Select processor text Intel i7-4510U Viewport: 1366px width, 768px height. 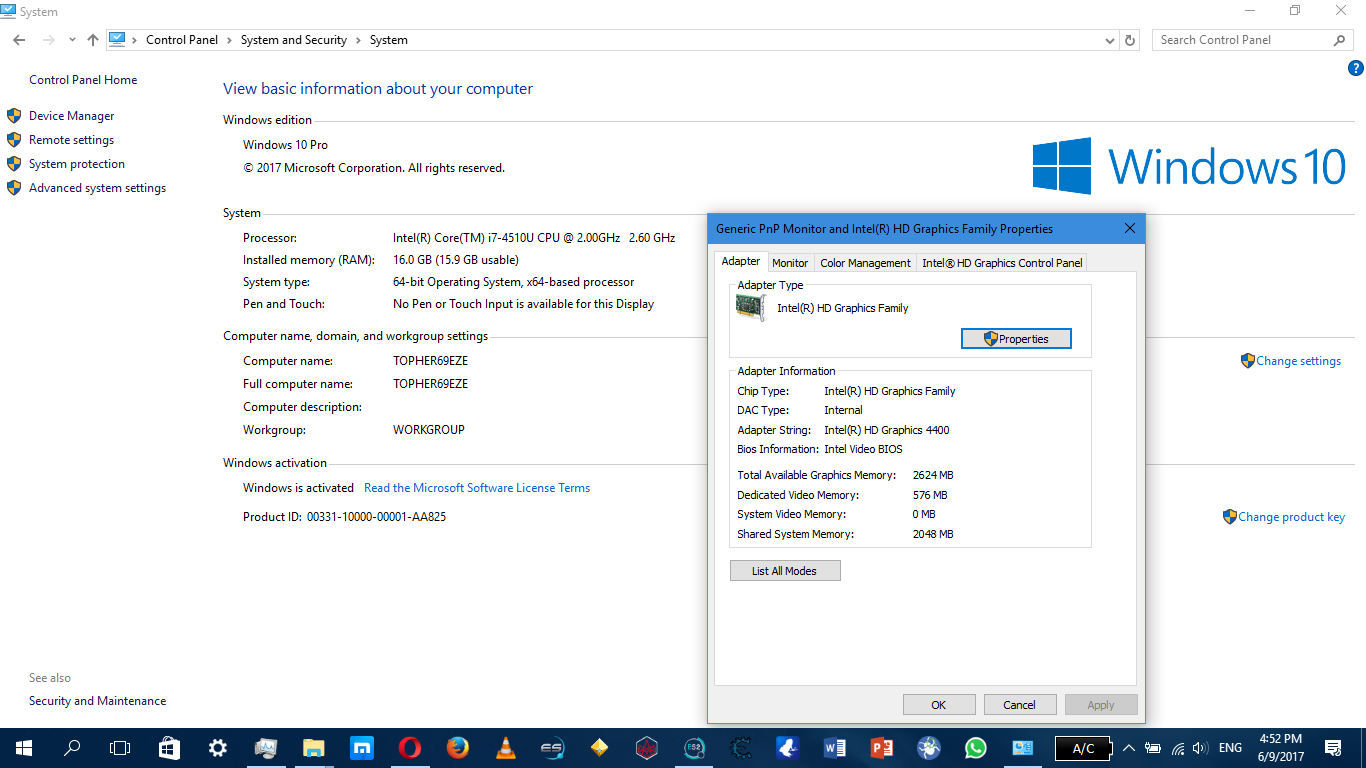coord(534,238)
